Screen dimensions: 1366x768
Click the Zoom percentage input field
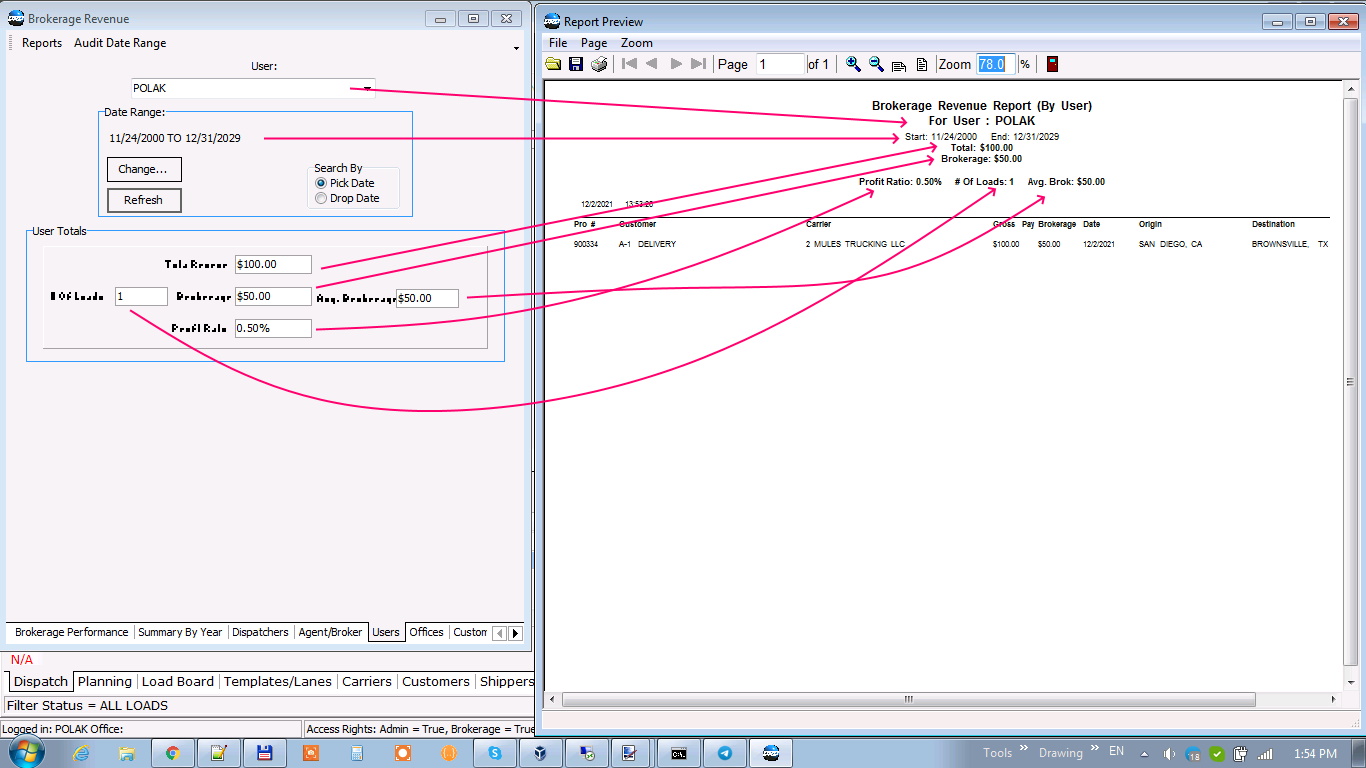[996, 64]
